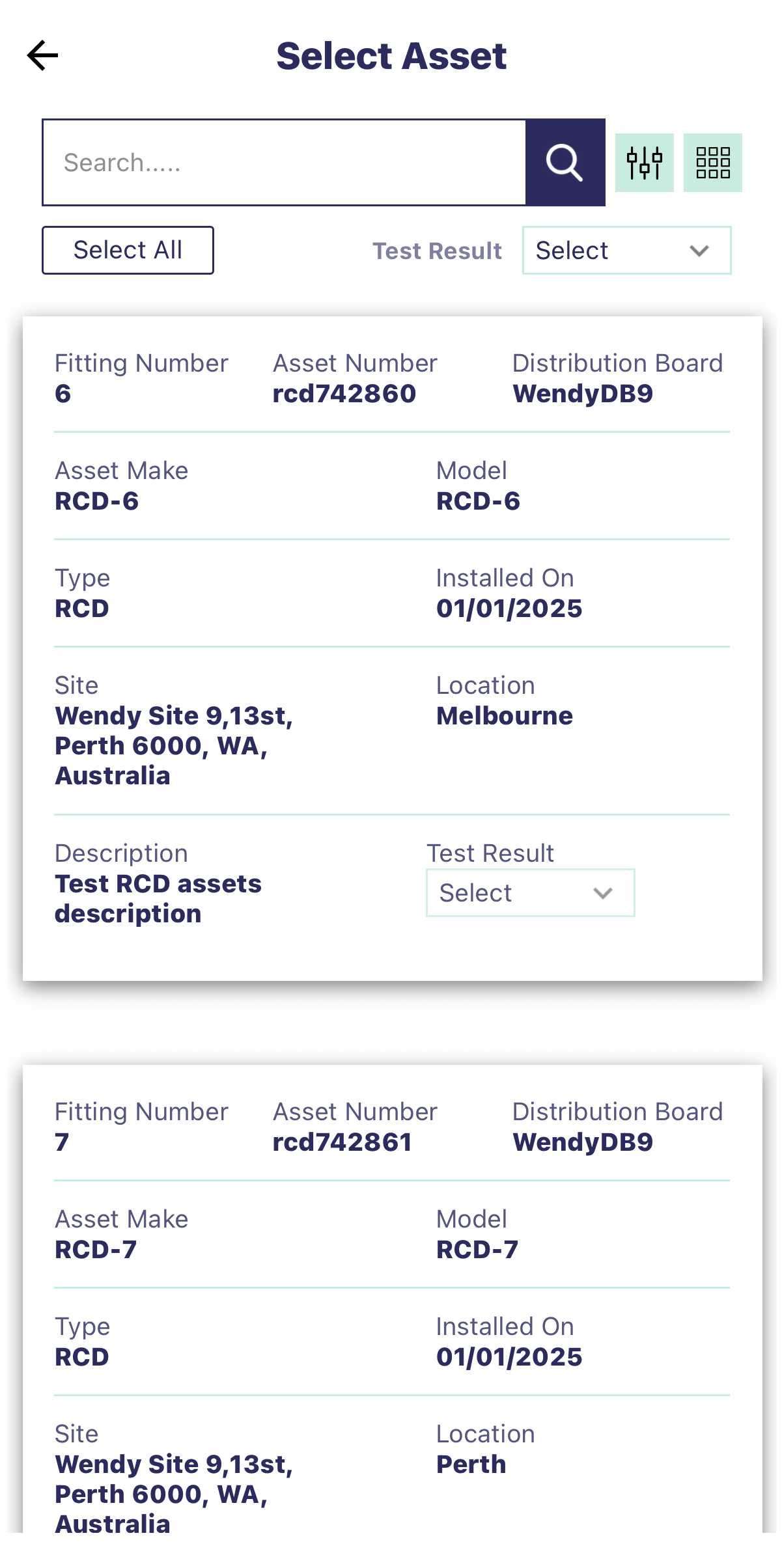Select asset number rcd742860
Viewport: 782px width, 1568px height.
[344, 394]
